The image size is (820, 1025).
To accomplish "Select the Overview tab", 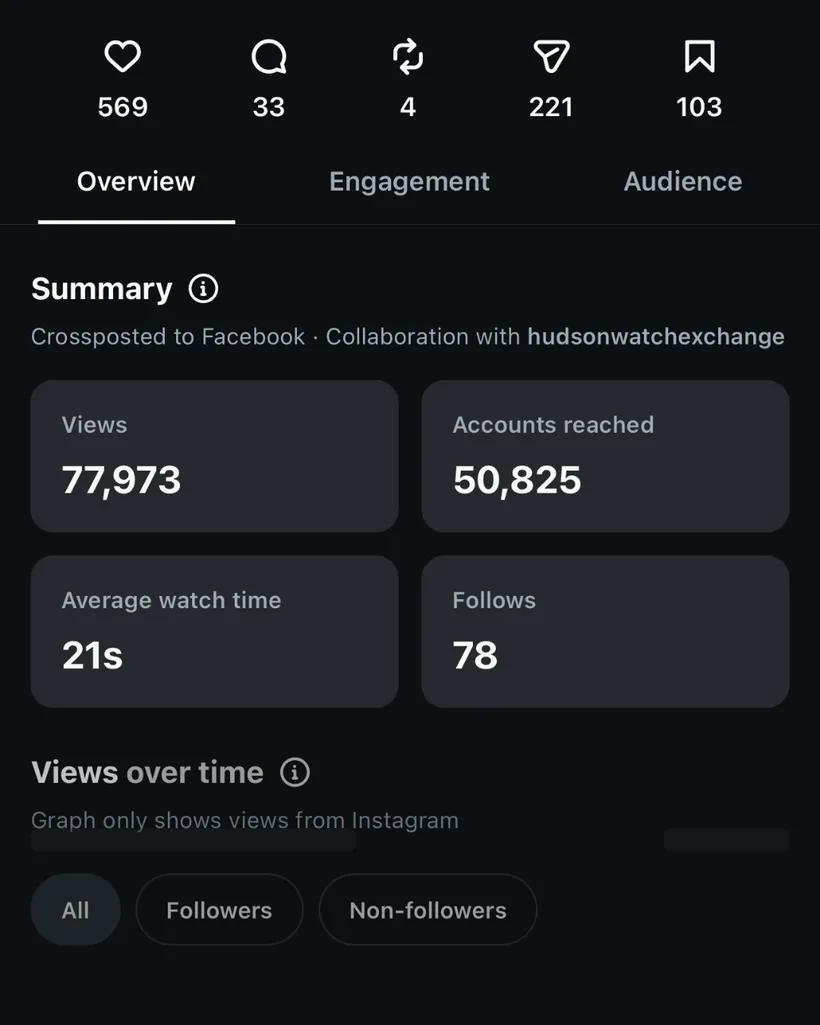I will [x=136, y=182].
